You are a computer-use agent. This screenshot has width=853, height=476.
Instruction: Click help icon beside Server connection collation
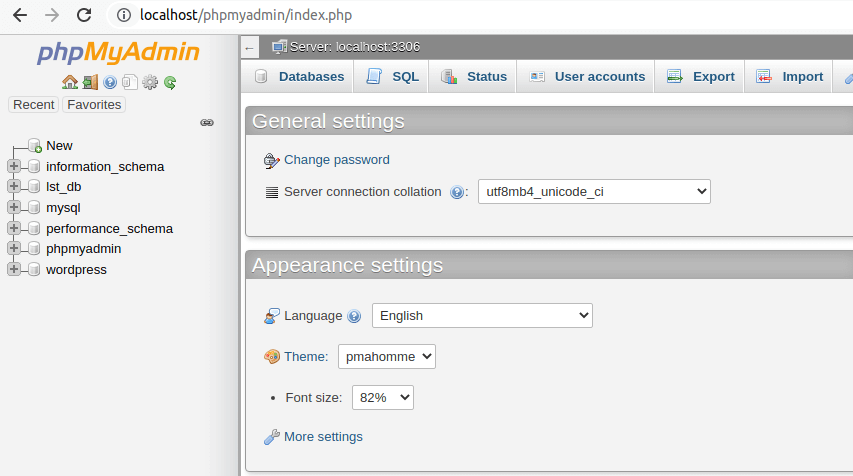[x=456, y=192]
